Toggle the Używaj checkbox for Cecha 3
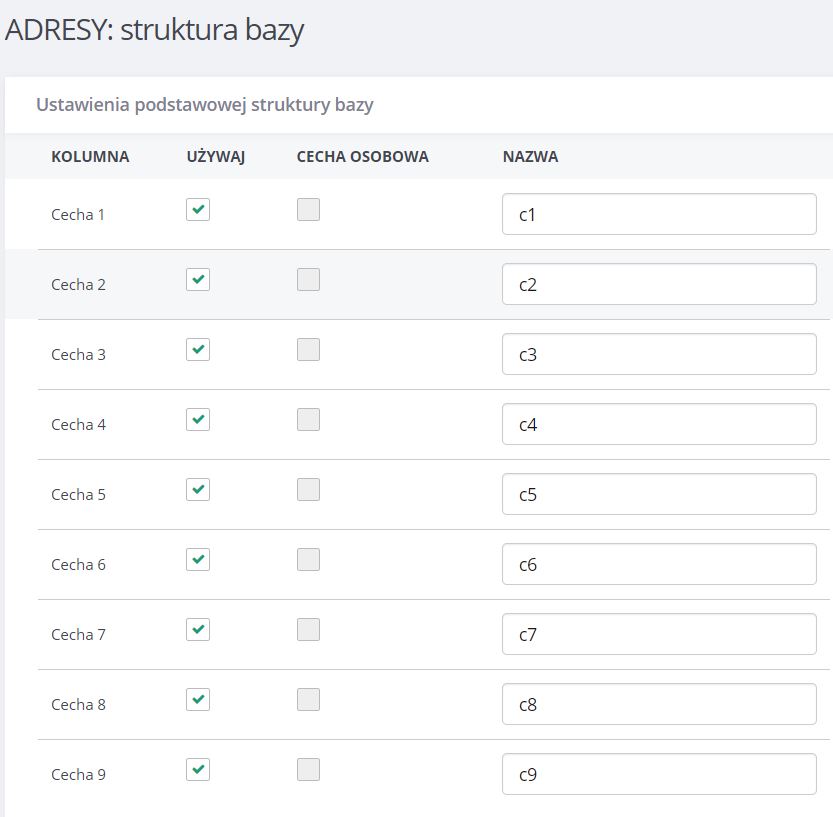Viewport: 833px width, 817px height. pyautogui.click(x=198, y=350)
